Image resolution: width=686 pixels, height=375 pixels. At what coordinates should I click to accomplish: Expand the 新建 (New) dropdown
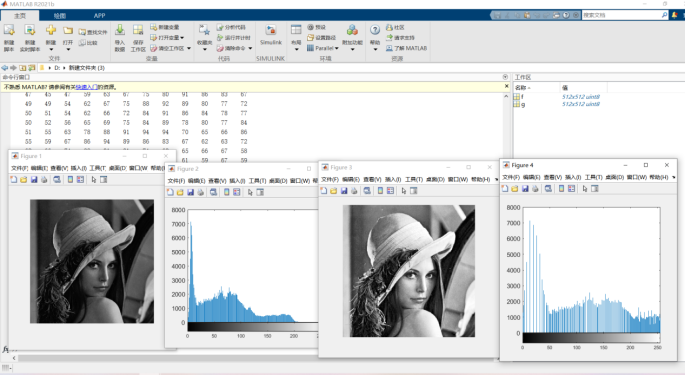tap(51, 49)
